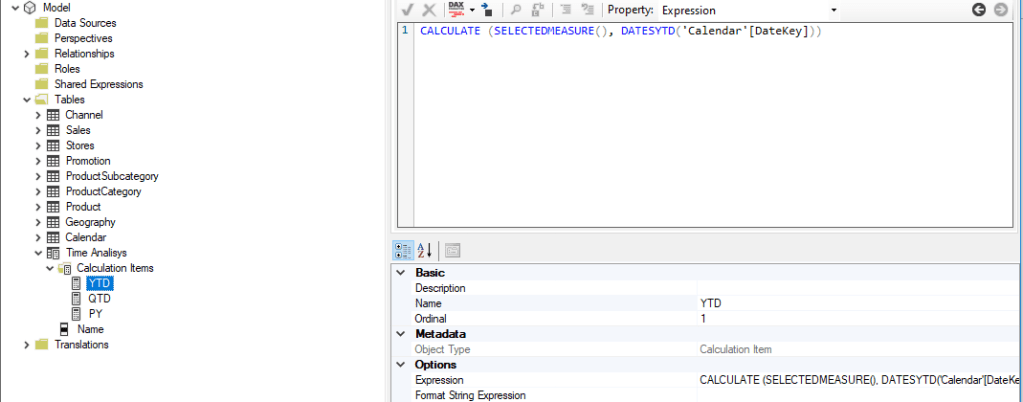Click the navigate forward arrow icon
Screen dimensions: 1023x402
click(1000, 10)
